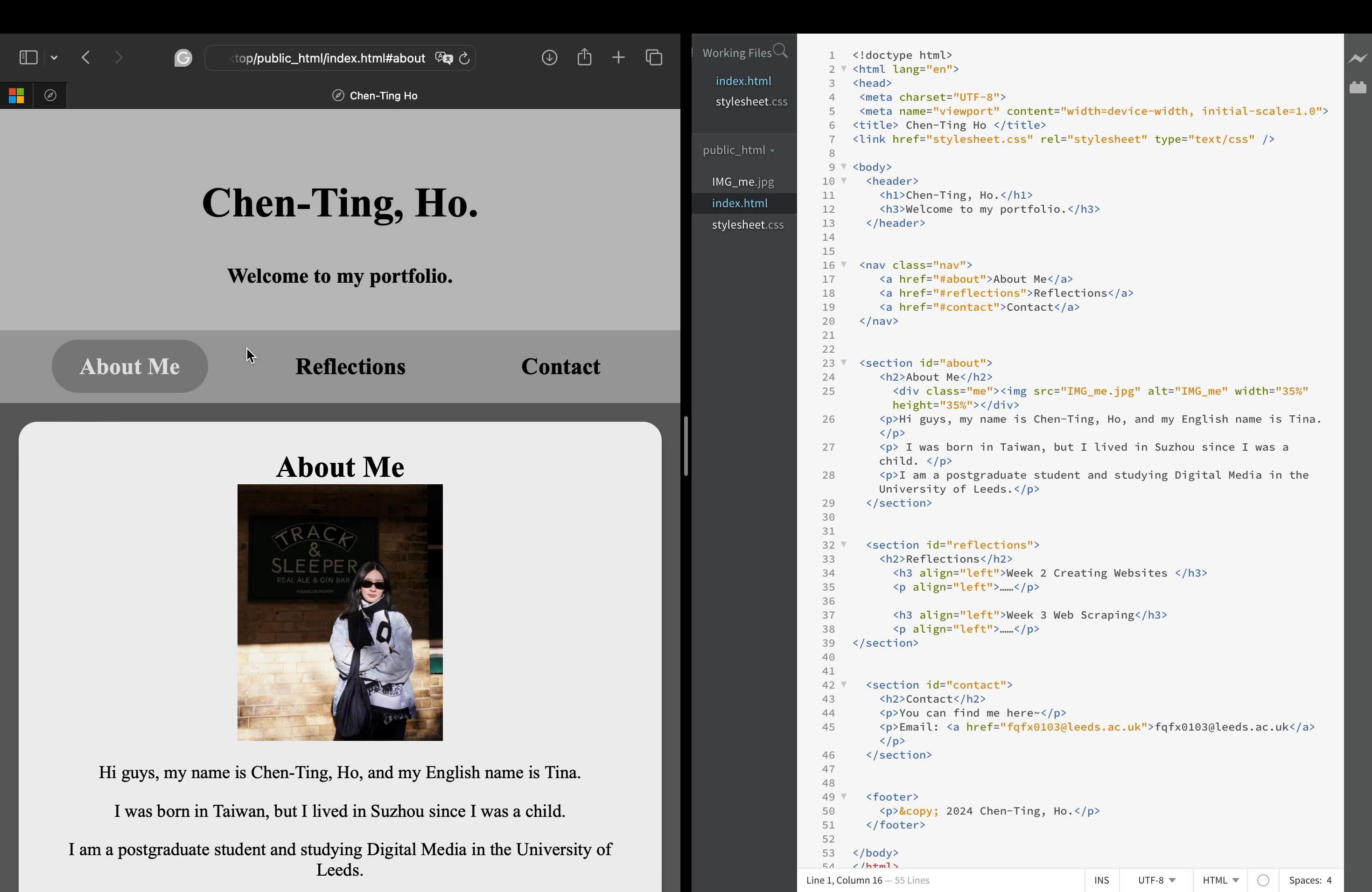Open Brackets Live Preview lightning icon

[1358, 59]
